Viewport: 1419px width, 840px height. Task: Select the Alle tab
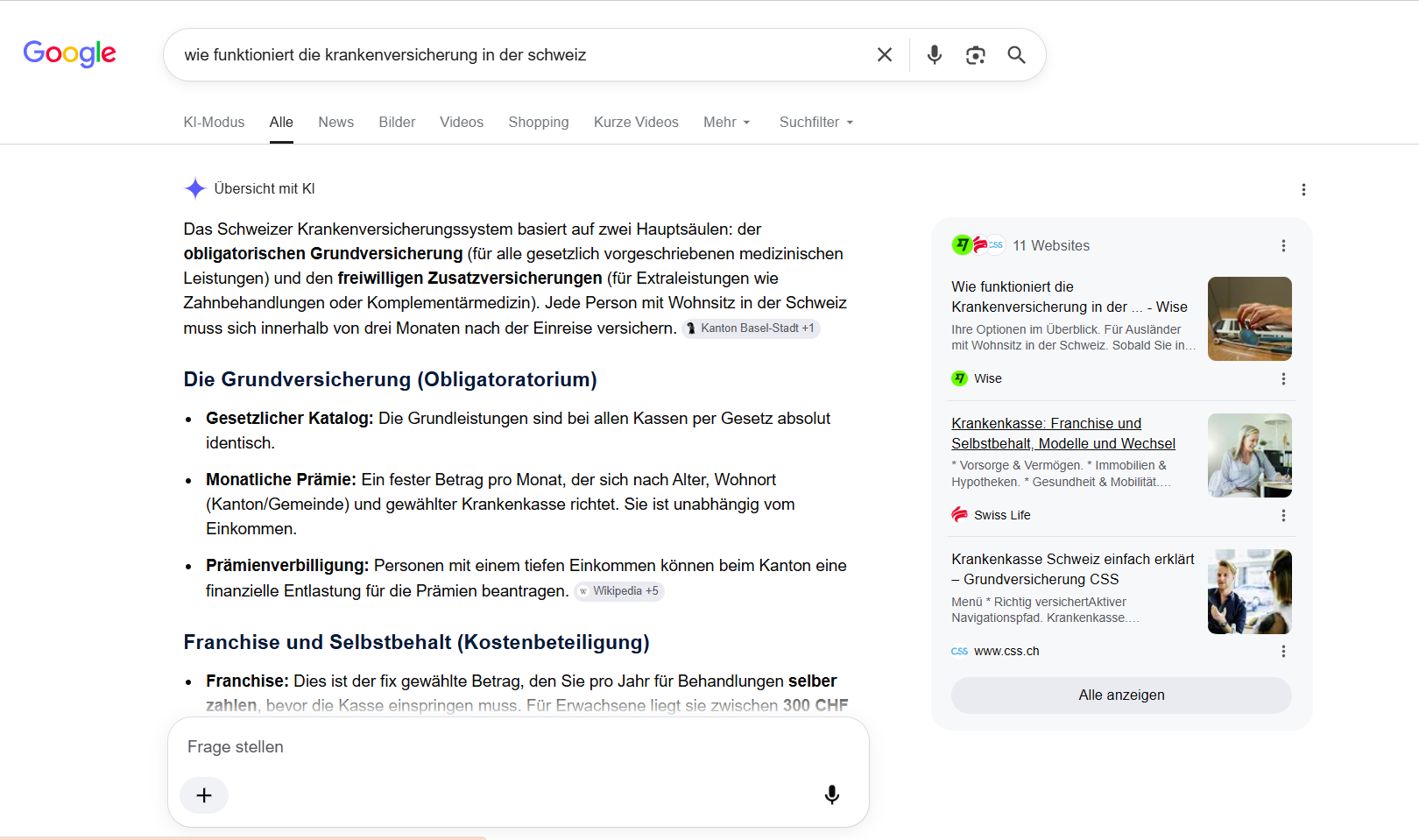pos(281,123)
